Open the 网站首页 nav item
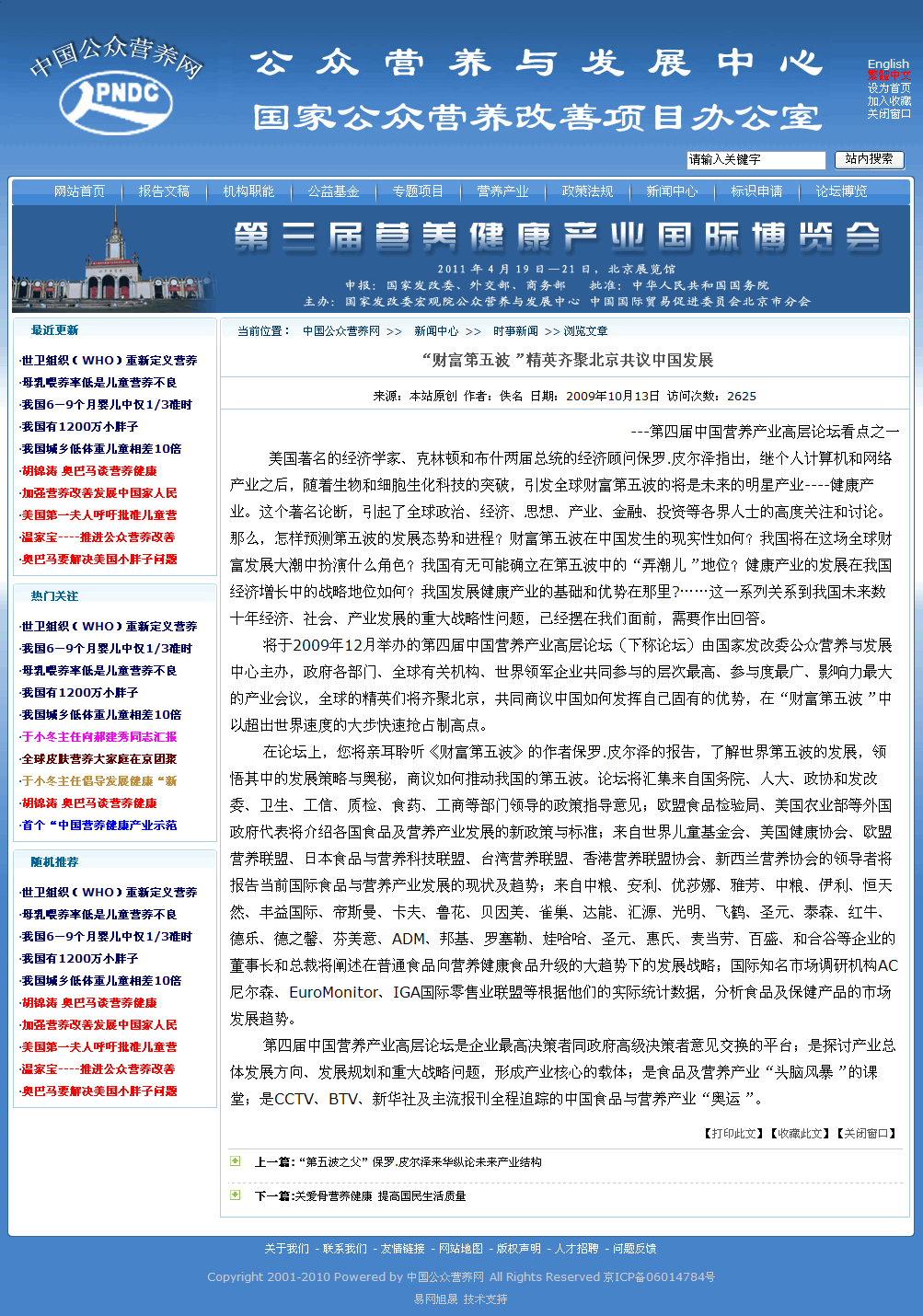This screenshot has width=923, height=1316. point(79,191)
